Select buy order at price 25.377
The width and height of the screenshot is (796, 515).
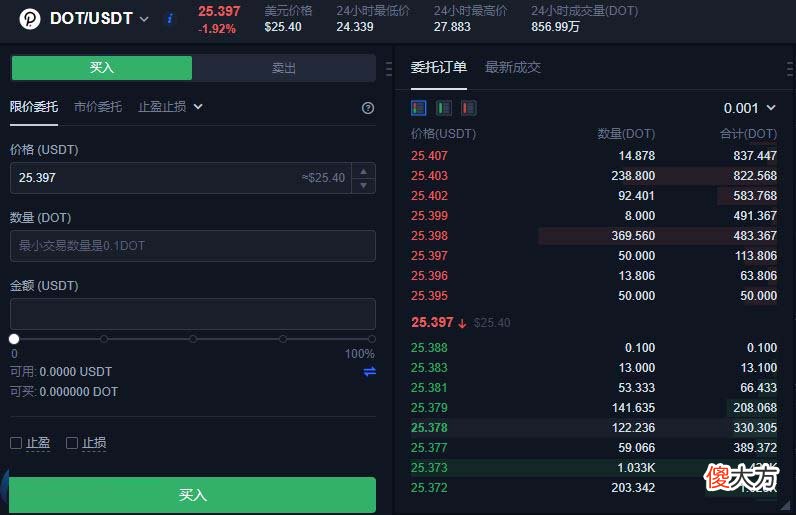593,447
